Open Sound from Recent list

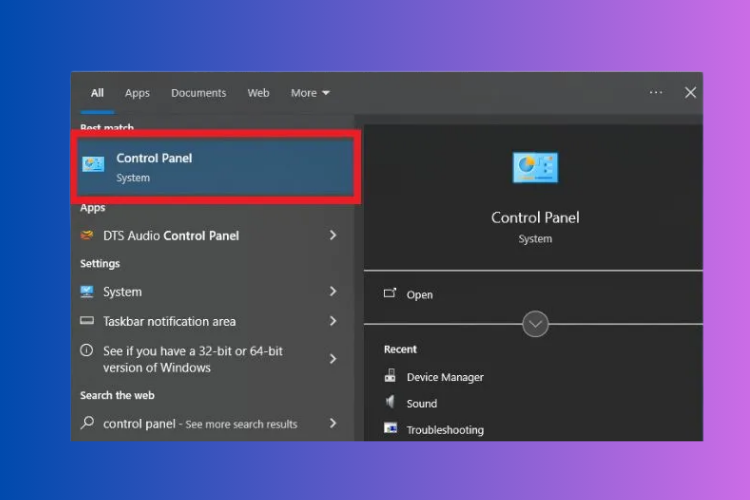pos(421,403)
